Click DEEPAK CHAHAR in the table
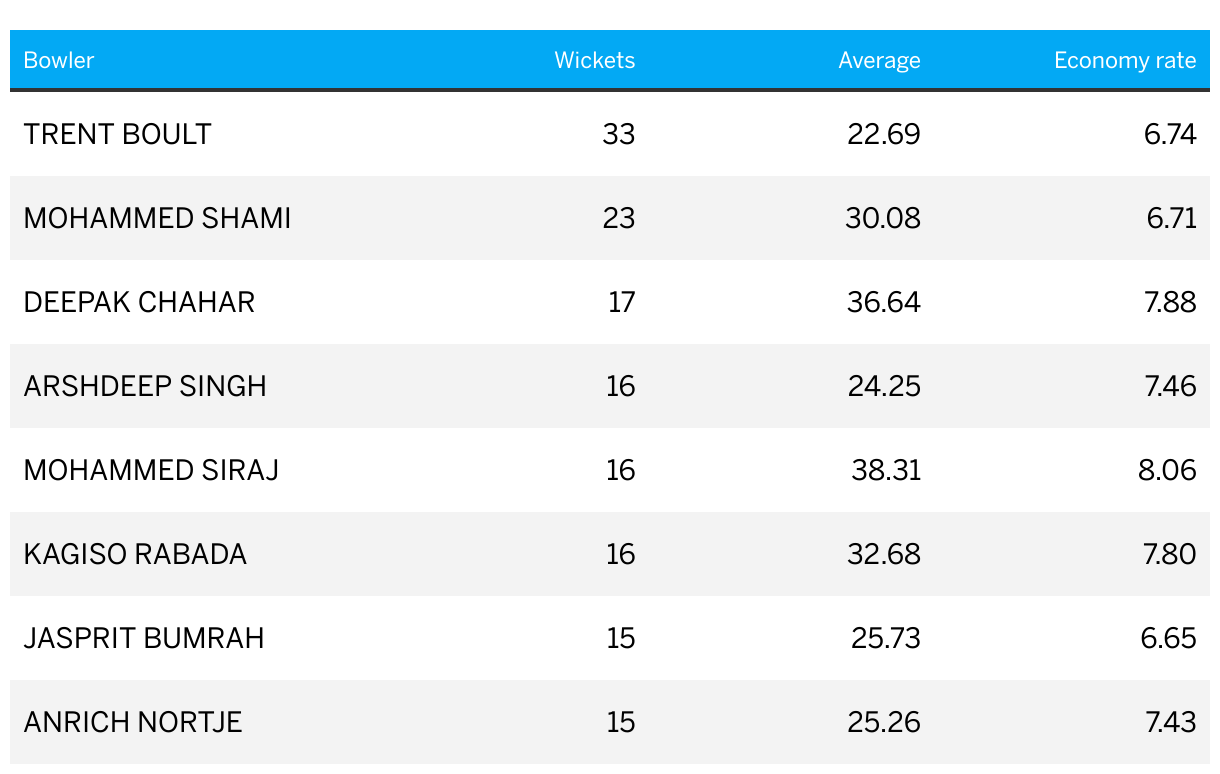1220x774 pixels. coord(139,302)
